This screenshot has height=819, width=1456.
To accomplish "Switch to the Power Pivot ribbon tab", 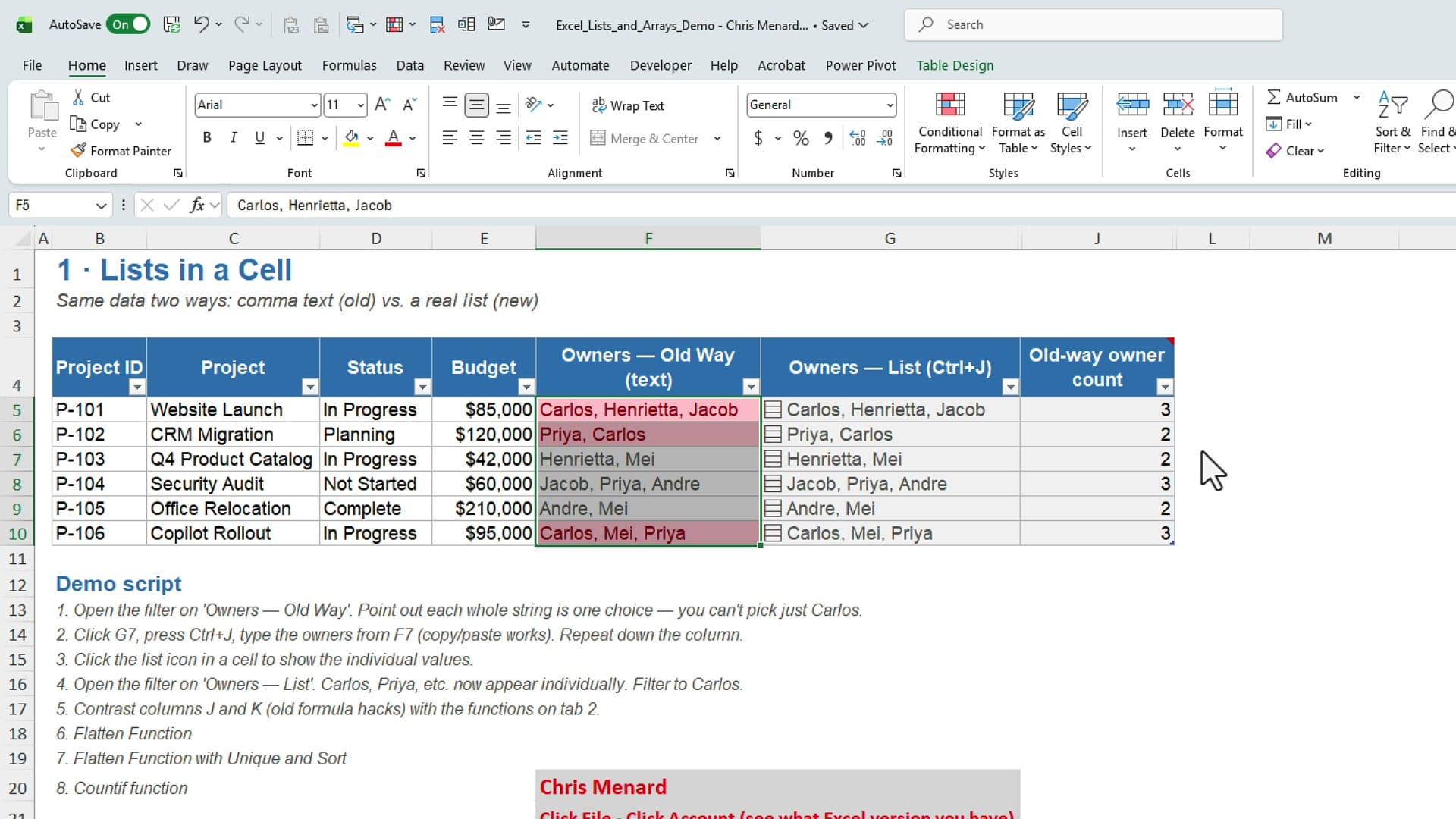I will point(861,65).
